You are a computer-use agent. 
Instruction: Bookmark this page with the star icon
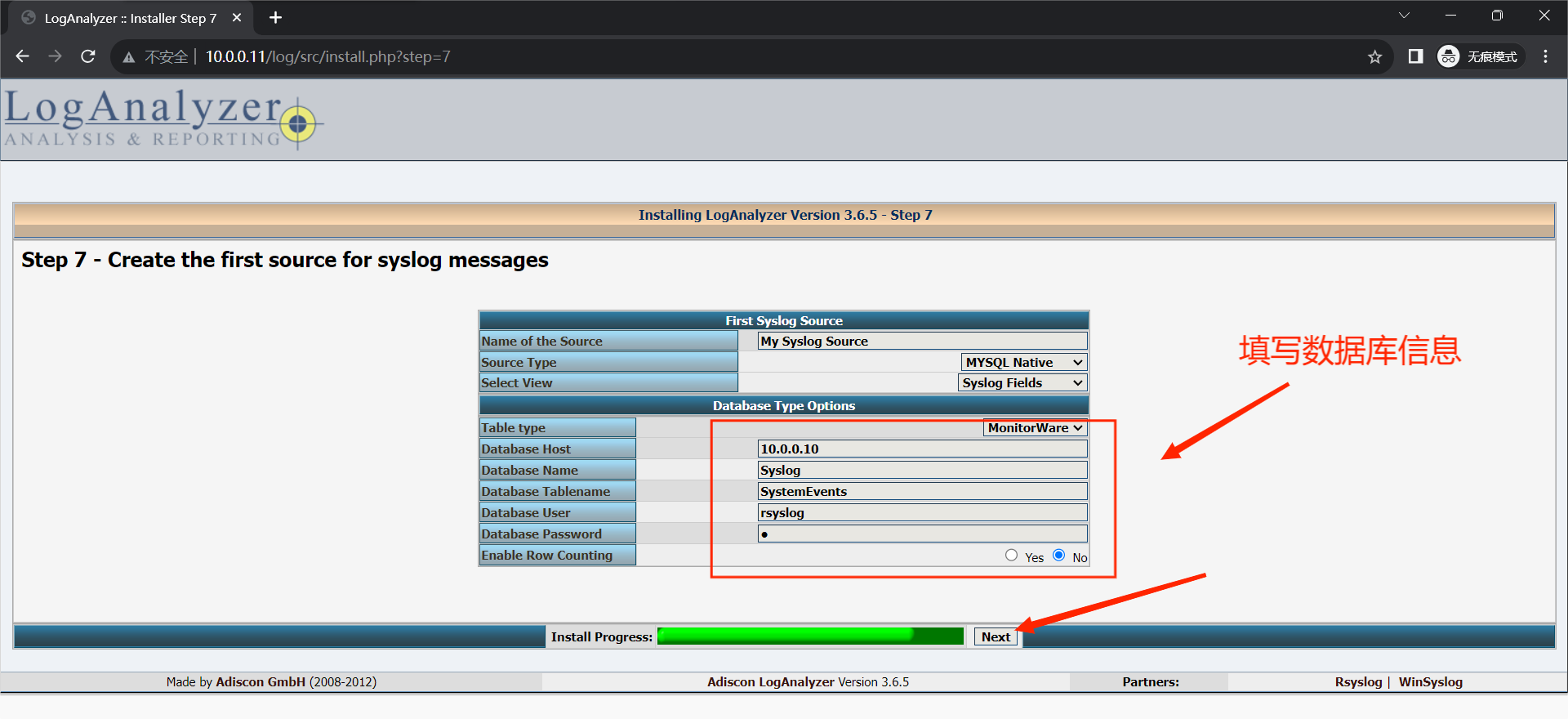[1374, 56]
